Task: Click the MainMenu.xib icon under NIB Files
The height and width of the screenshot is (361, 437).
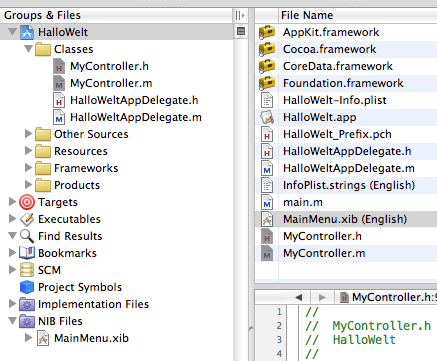Action: [43, 338]
